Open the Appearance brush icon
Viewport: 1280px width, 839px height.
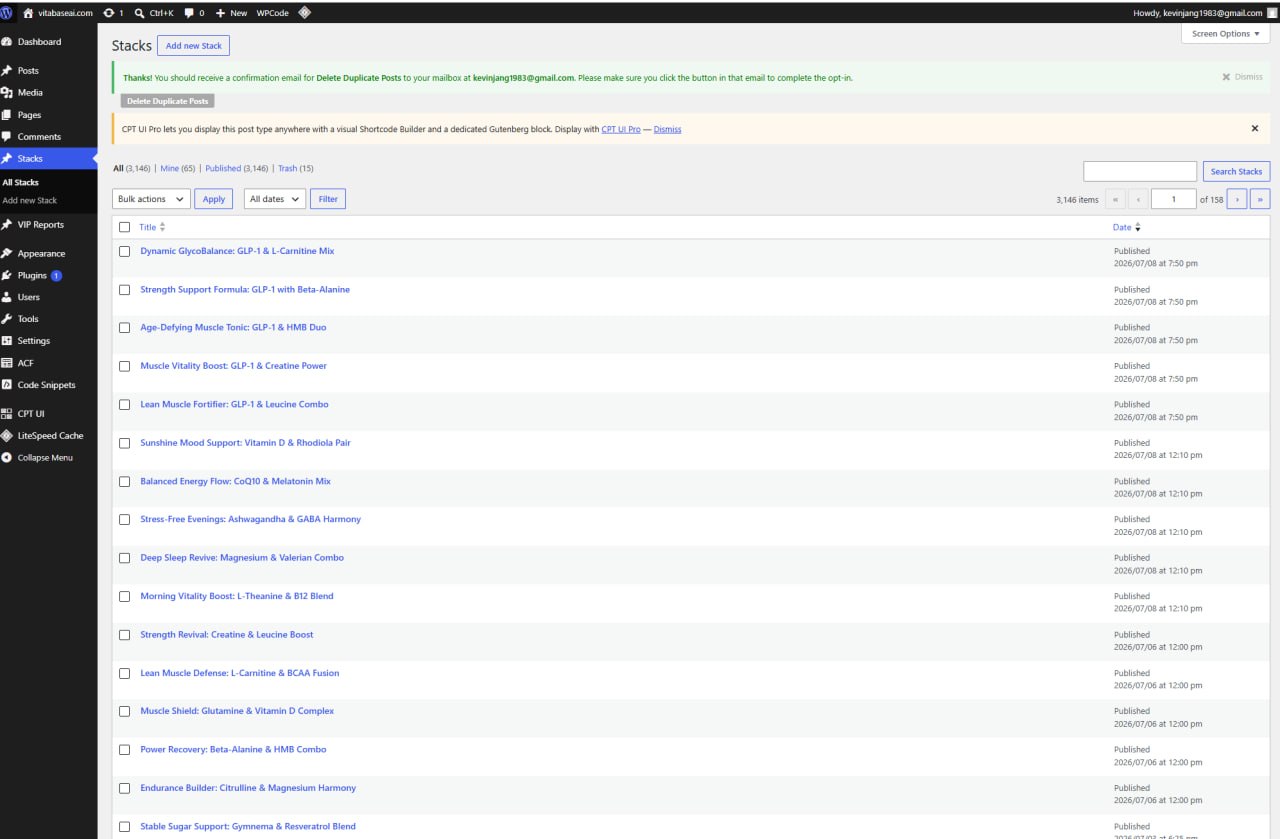coord(7,254)
